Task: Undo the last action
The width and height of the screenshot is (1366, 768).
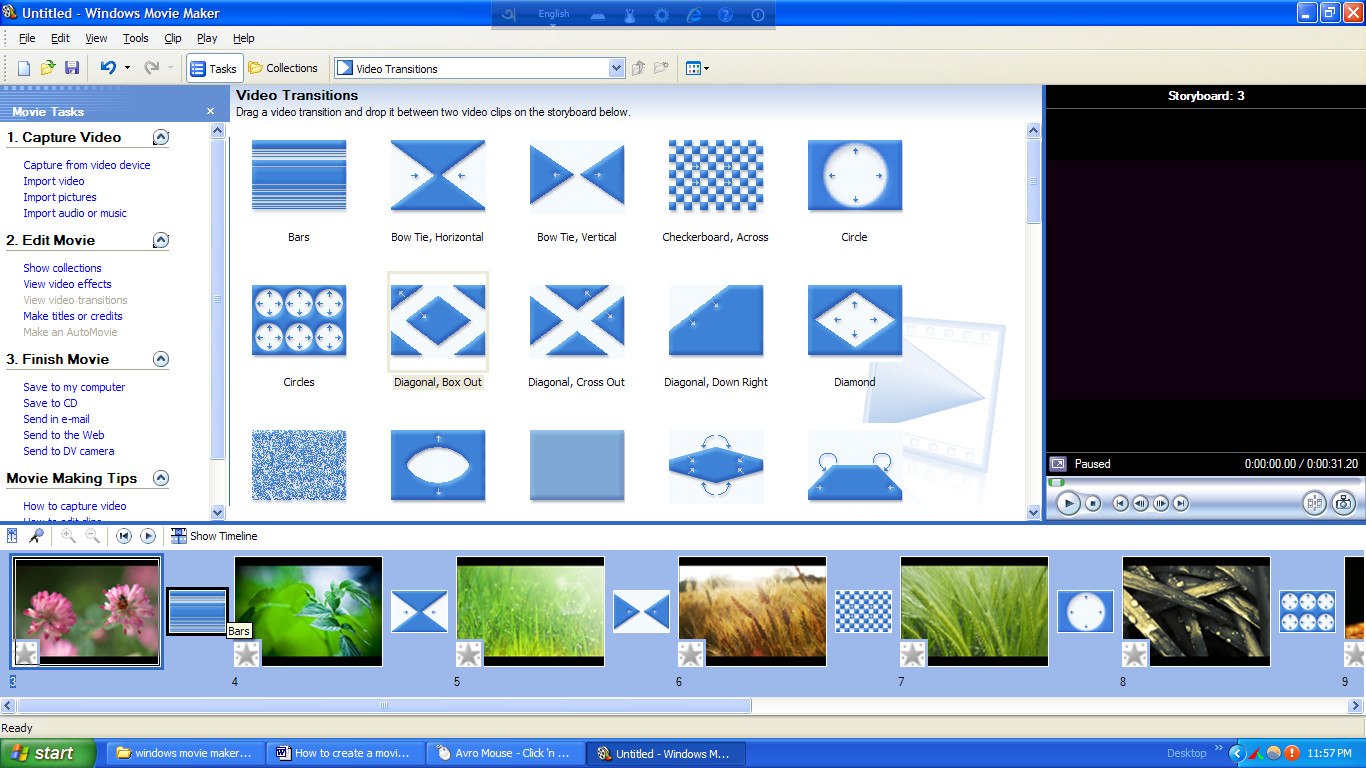Action: (108, 68)
